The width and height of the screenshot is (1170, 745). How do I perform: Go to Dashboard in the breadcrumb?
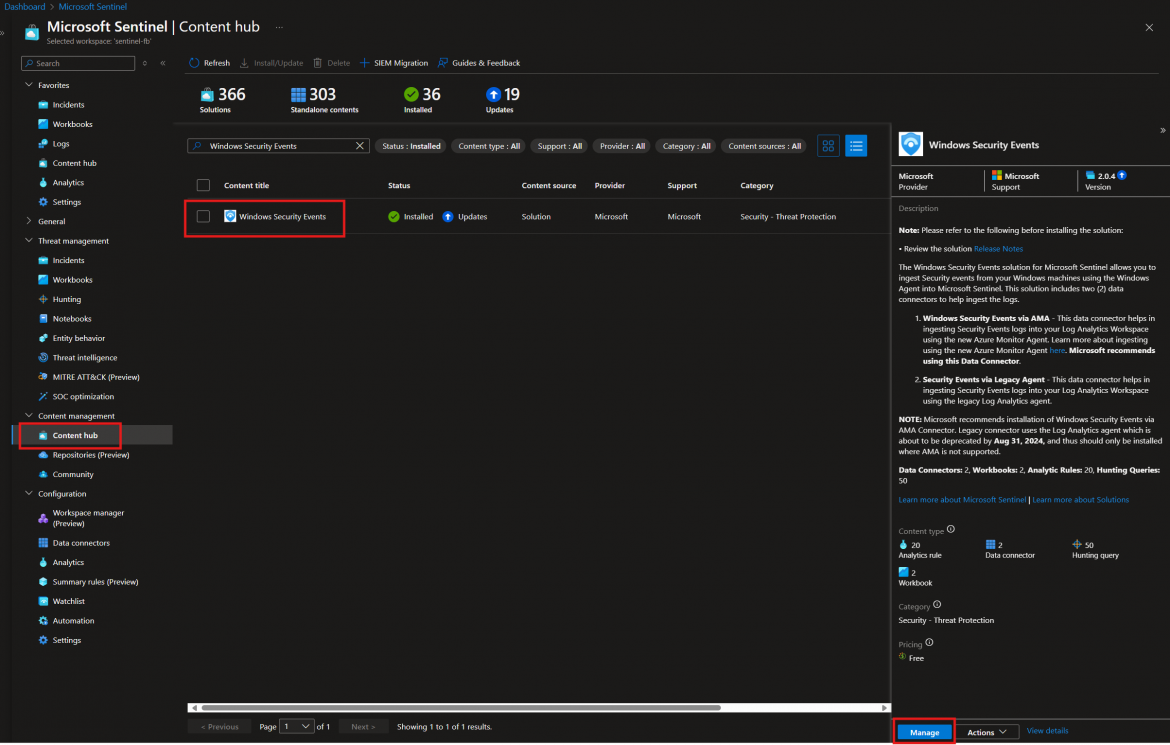click(x=23, y=6)
